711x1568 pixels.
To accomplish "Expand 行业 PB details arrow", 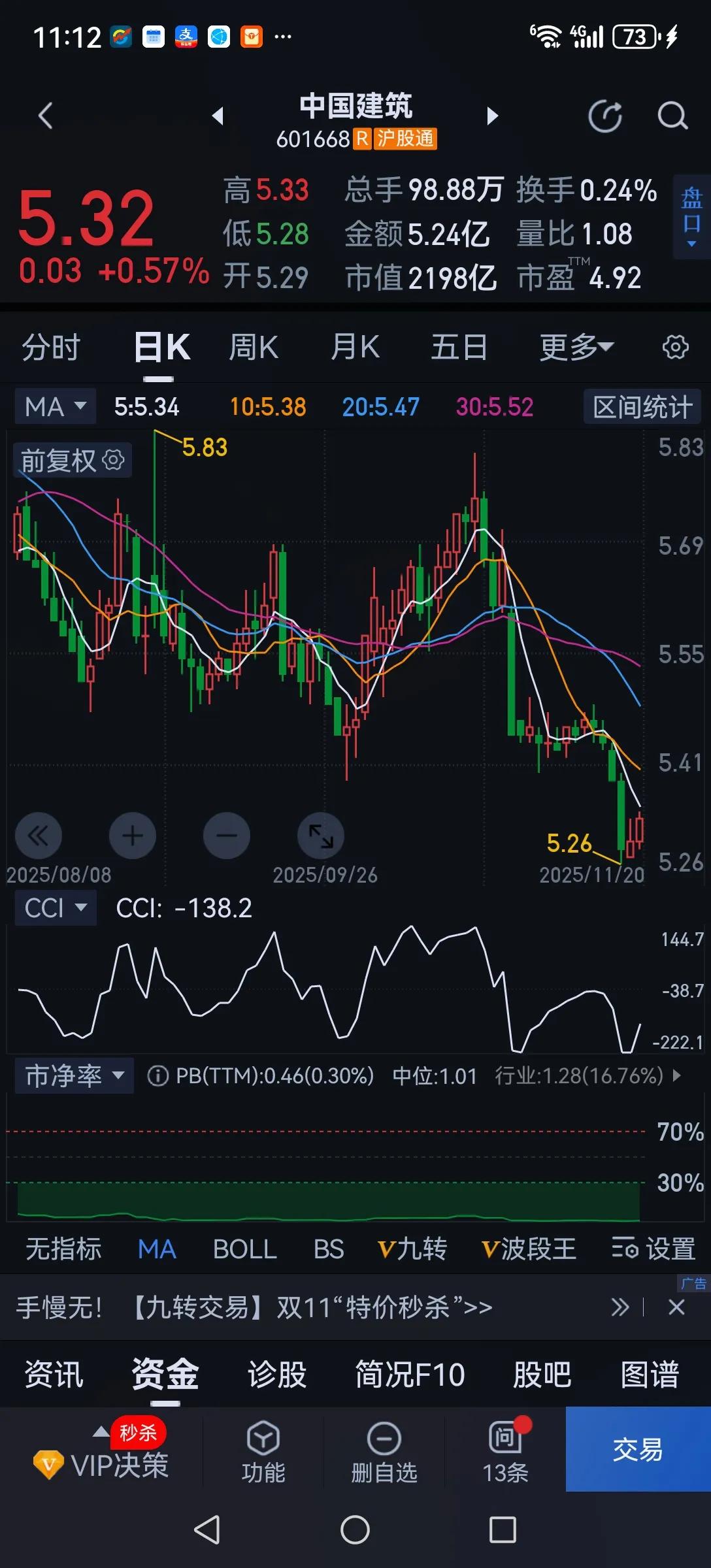I will point(676,1075).
